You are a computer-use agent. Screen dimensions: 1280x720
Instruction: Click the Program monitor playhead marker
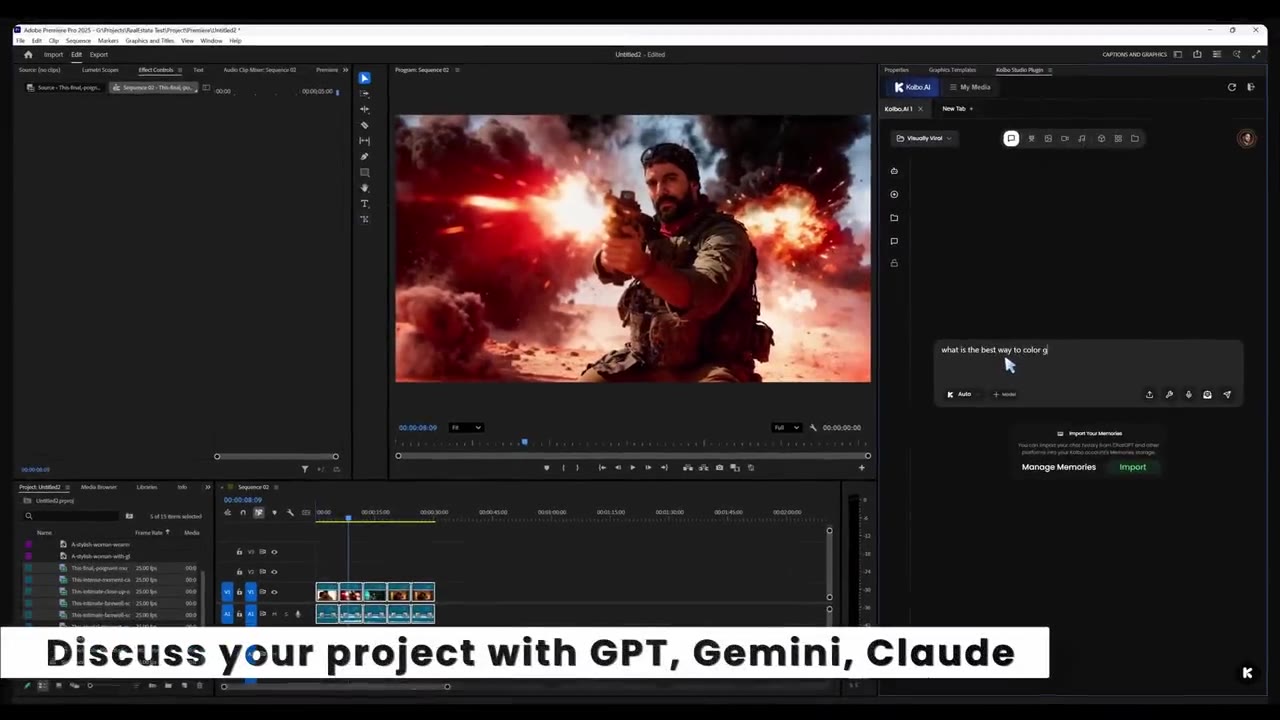[524, 442]
